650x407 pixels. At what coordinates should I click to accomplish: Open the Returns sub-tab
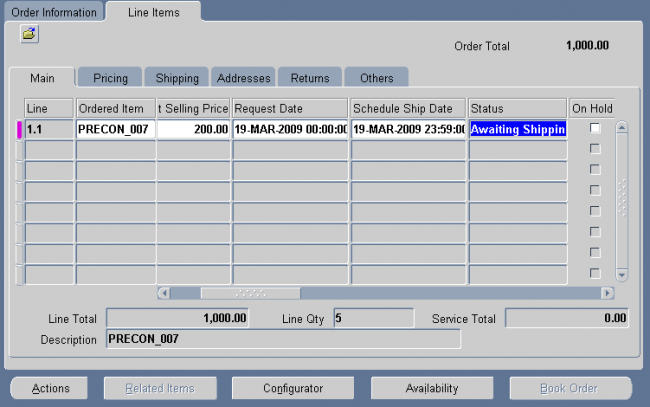pyautogui.click(x=310, y=78)
